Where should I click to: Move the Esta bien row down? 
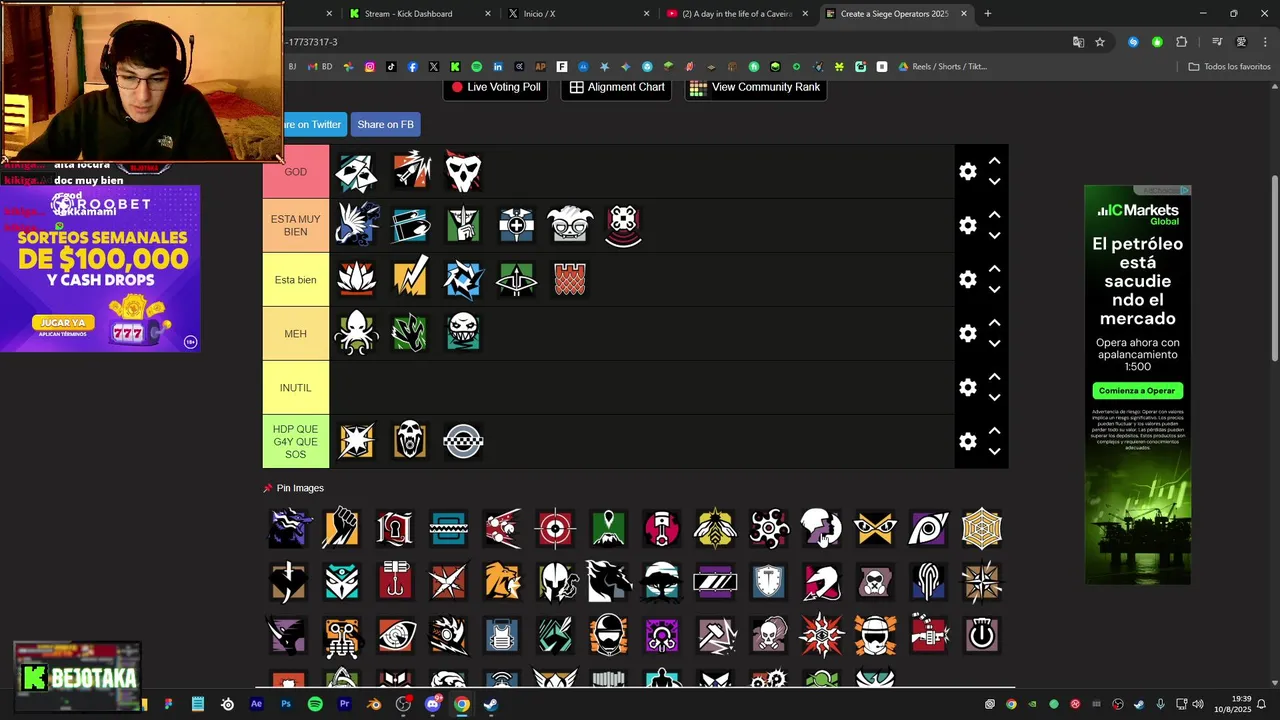[994, 290]
